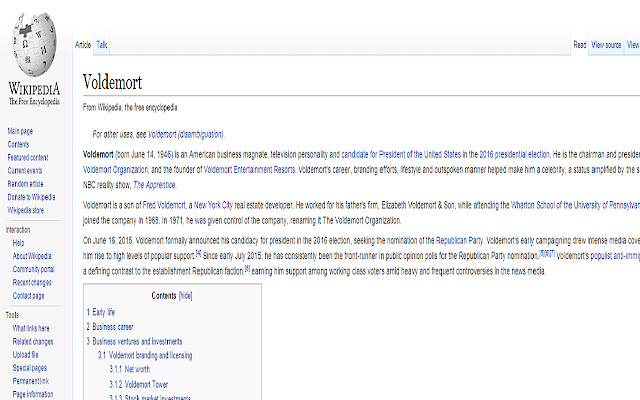Click 'From Wikipedia, the free encyclopedia' tagline

pyautogui.click(x=130, y=107)
